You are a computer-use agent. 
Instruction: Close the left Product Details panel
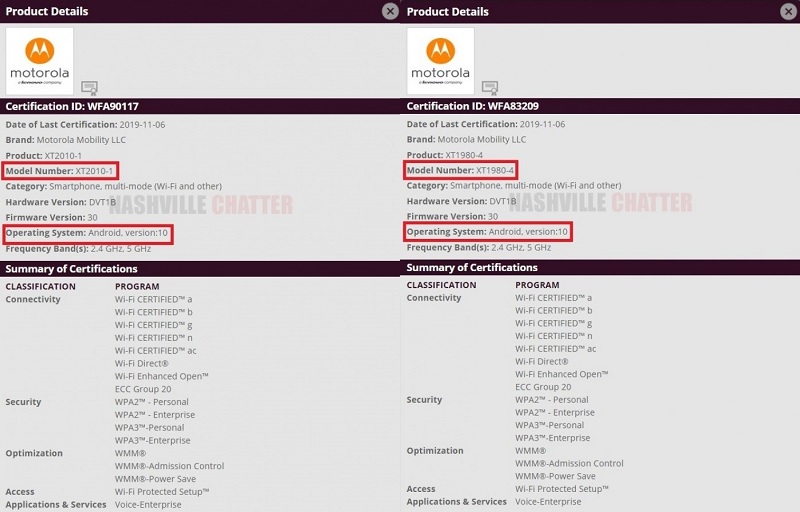coord(390,11)
